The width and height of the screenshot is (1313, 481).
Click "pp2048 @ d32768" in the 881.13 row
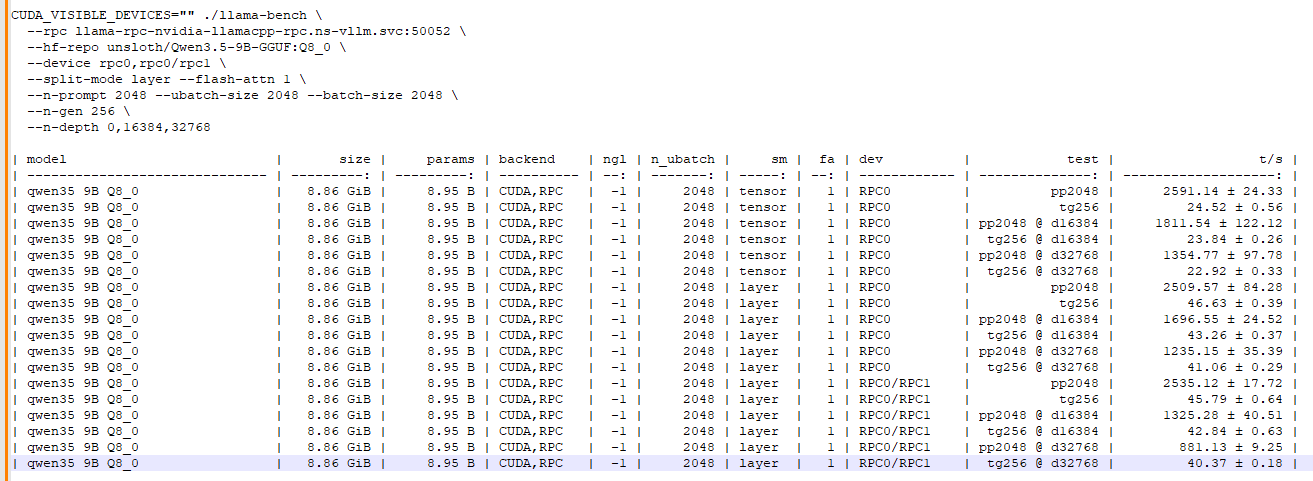(x=1038, y=447)
